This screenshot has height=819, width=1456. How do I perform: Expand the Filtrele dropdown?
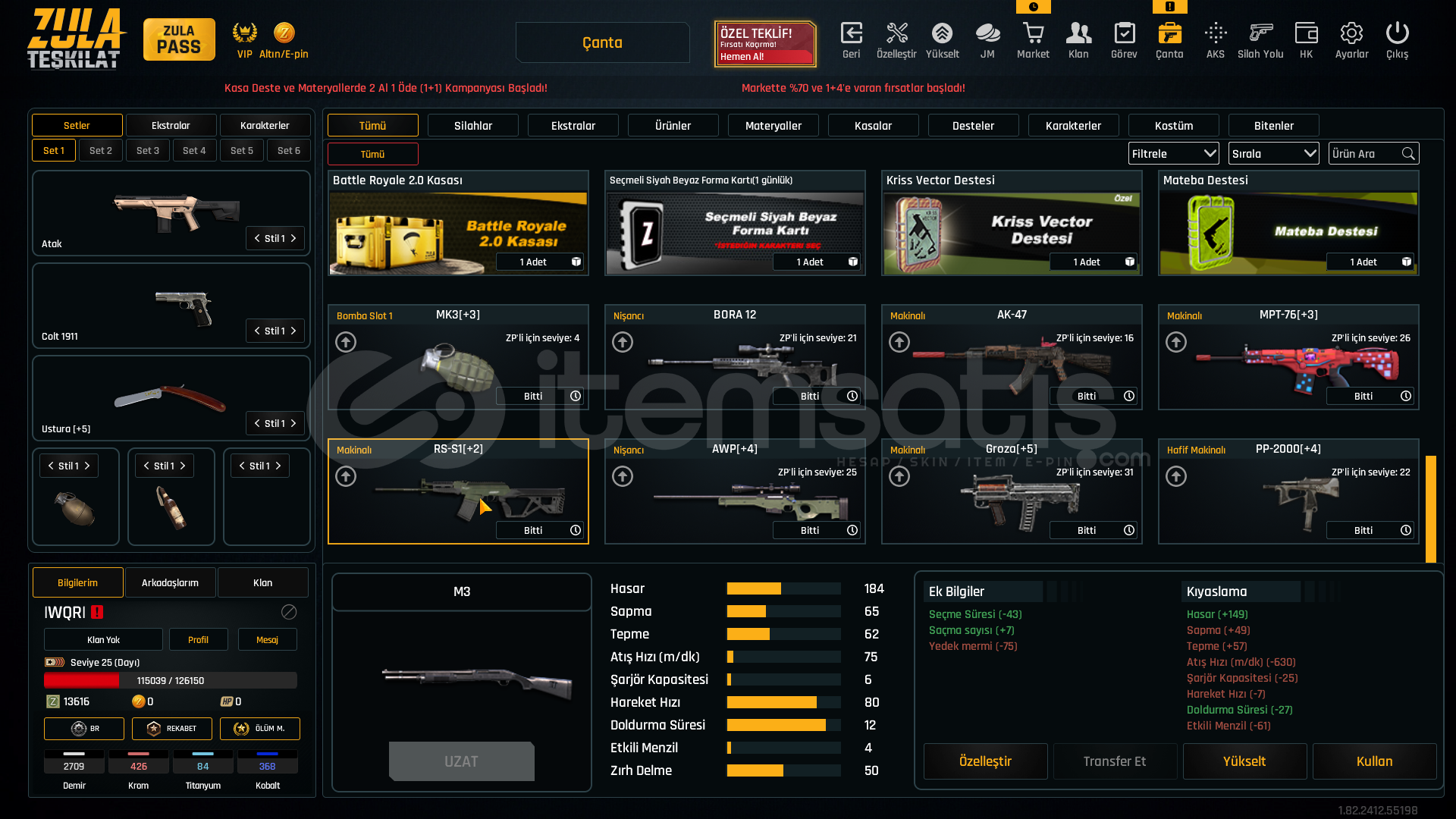[x=1173, y=153]
